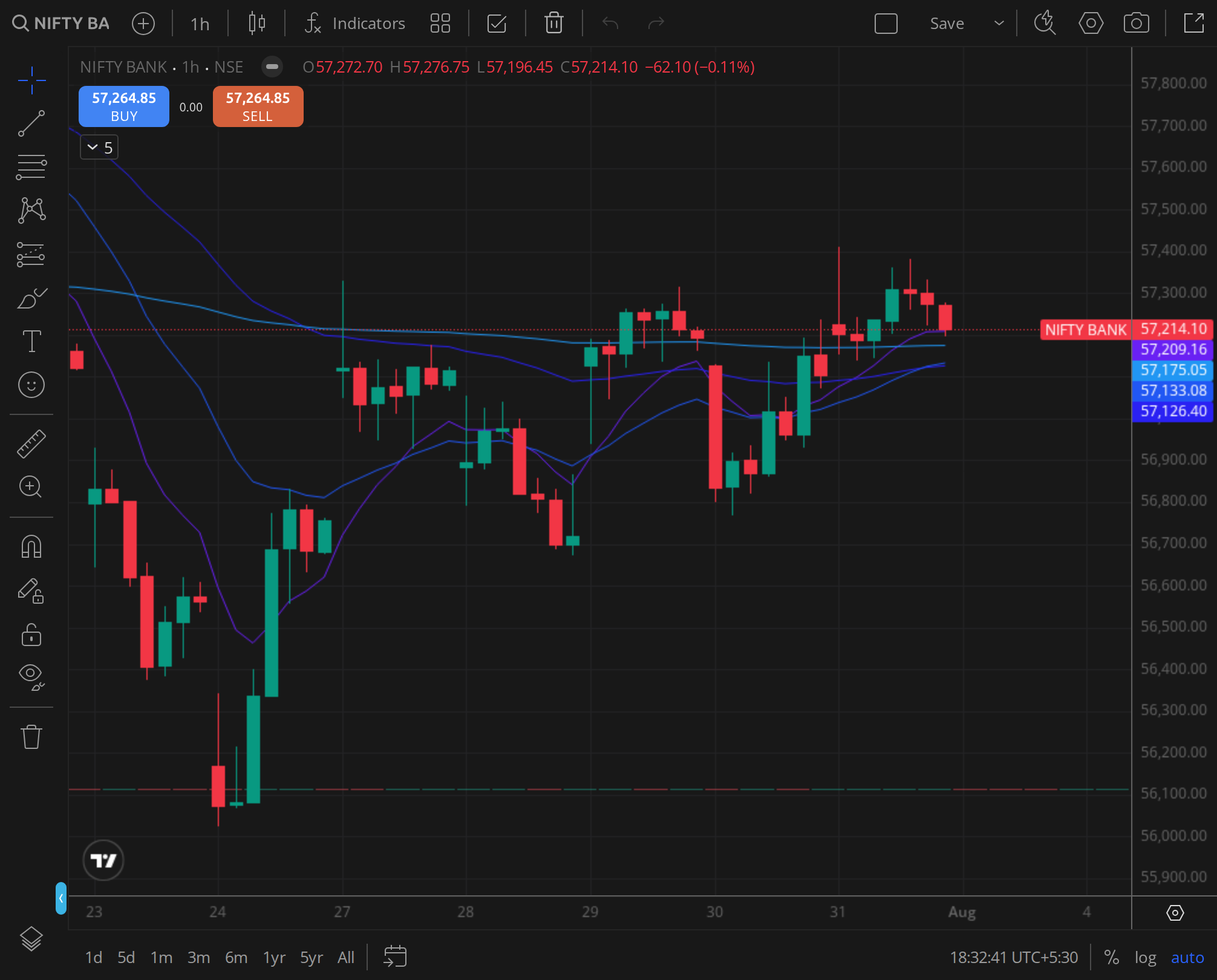This screenshot has height=980, width=1217.
Task: Expand the left side panel arrow handle
Action: (61, 898)
